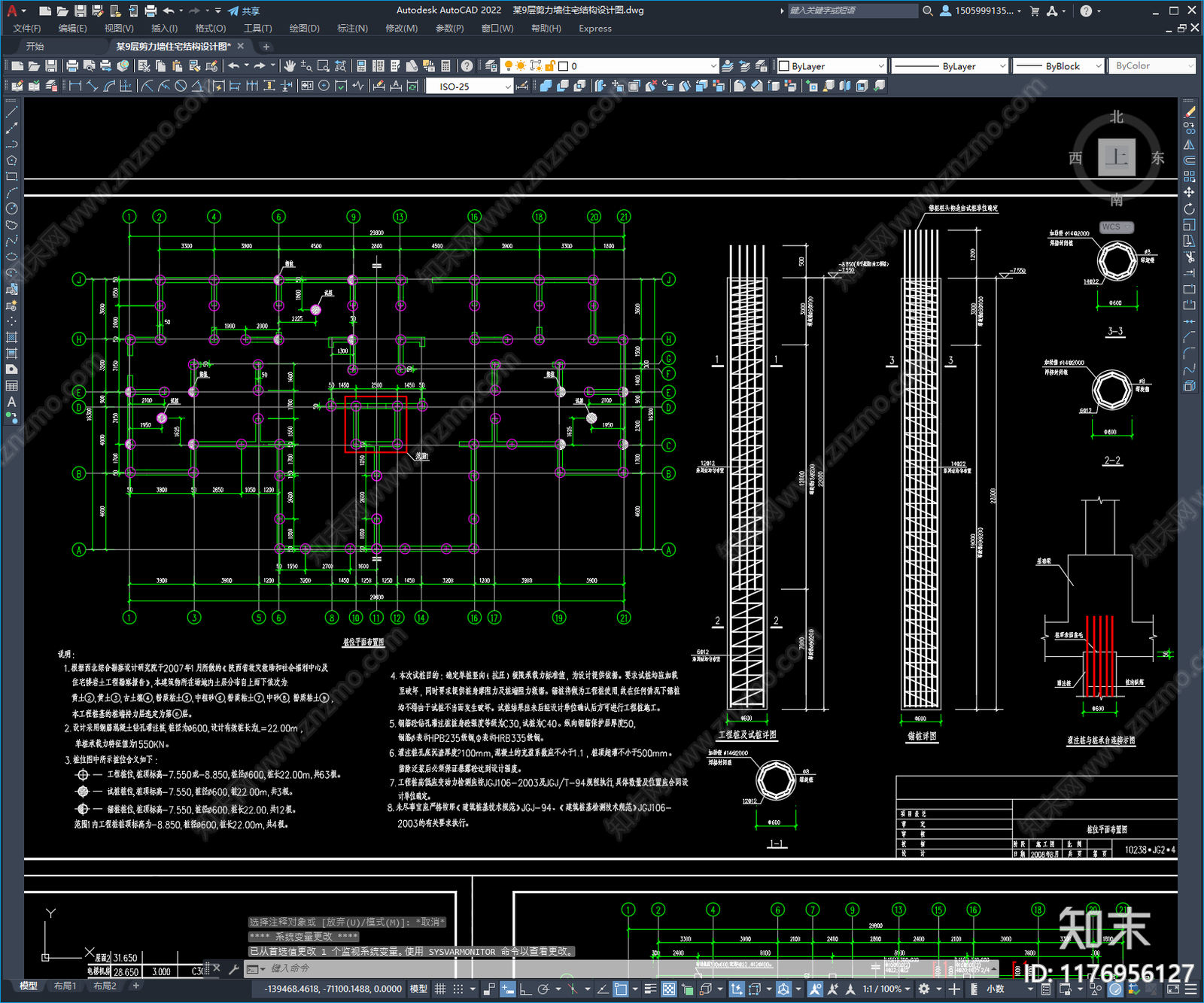Open the 标注(N) menu
The width and height of the screenshot is (1204, 1003).
(x=352, y=29)
